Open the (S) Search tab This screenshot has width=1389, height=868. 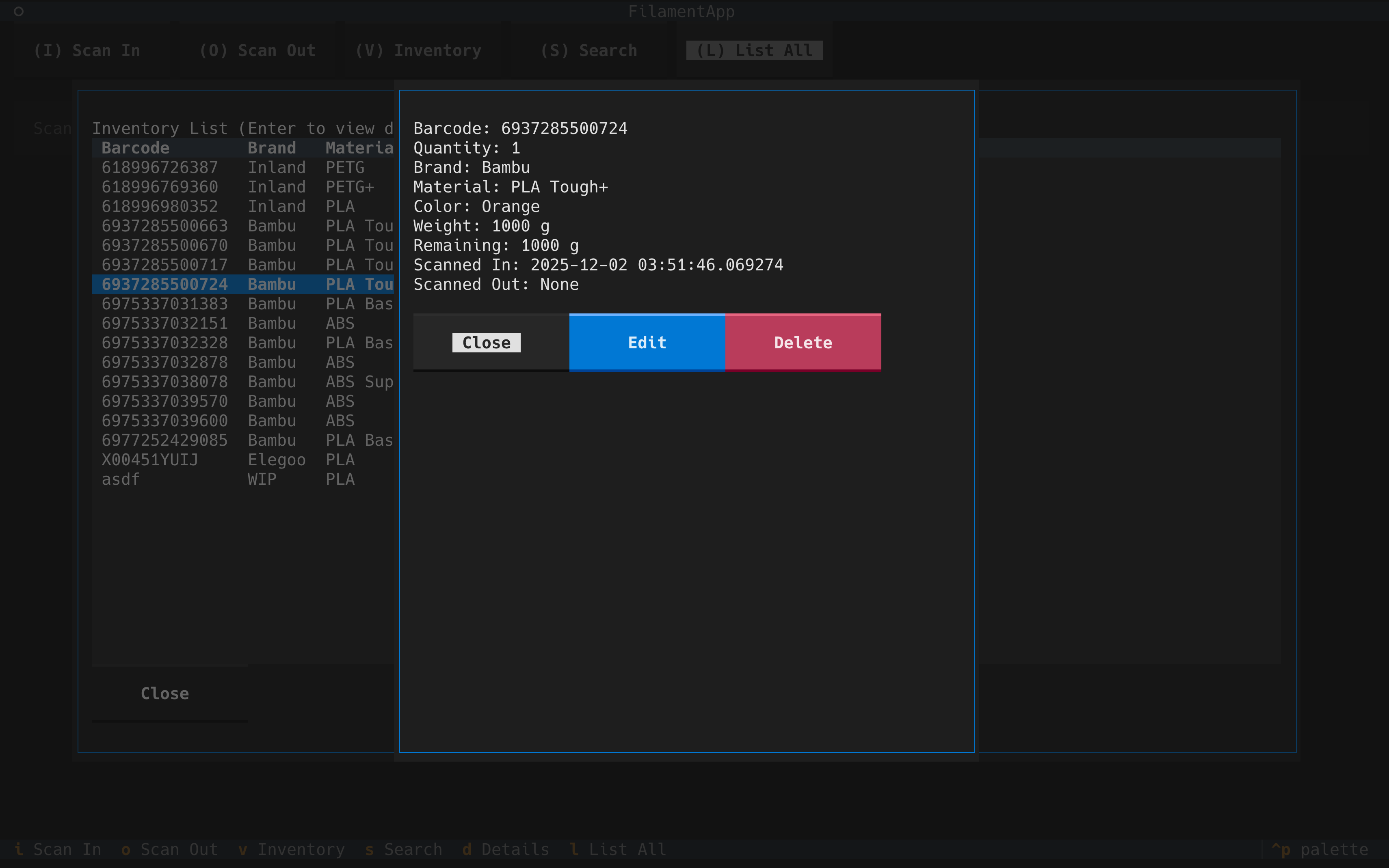[x=588, y=50]
